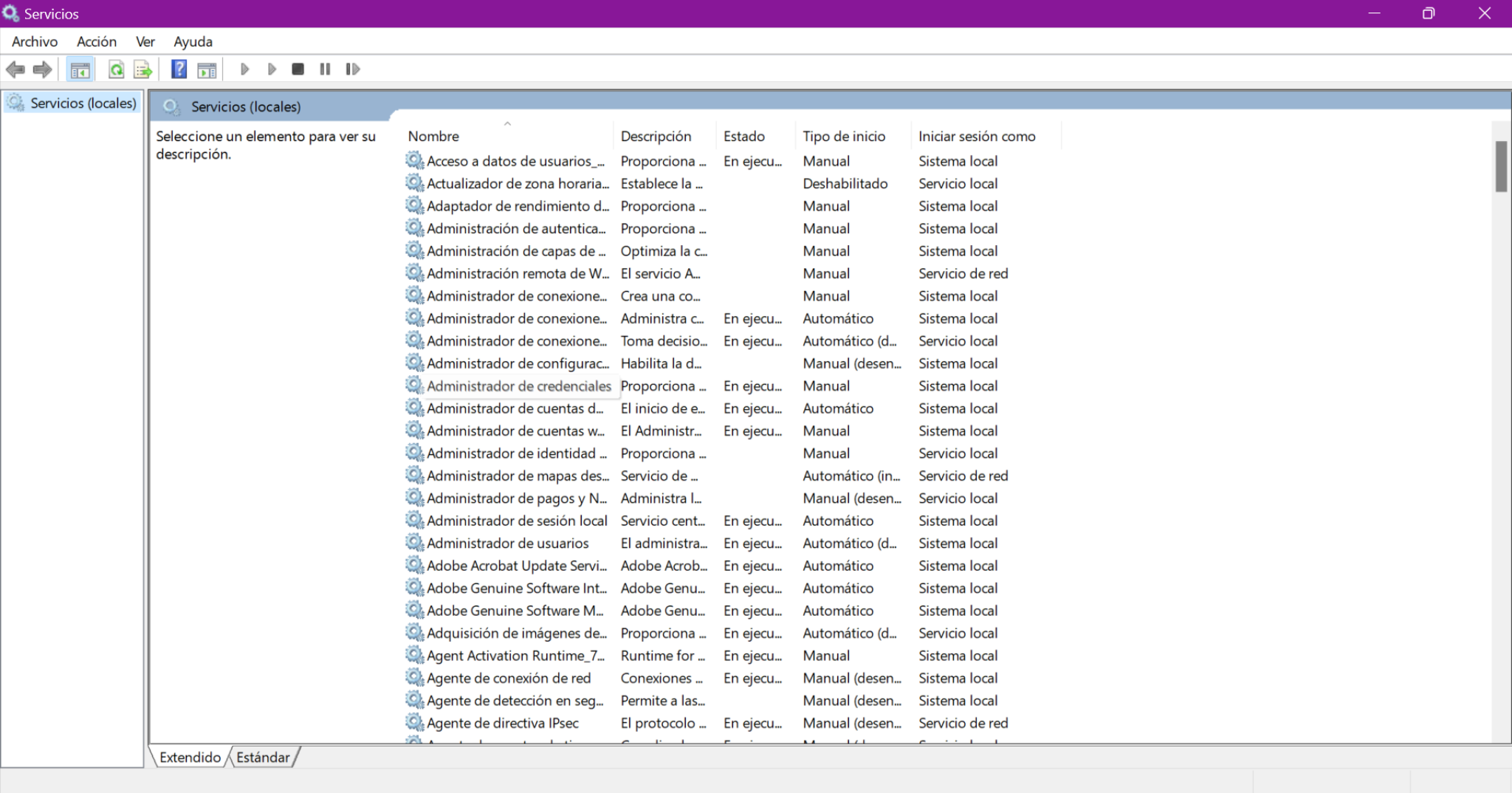Click the vertical scrollbar thumb
The width and height of the screenshot is (1512, 793).
coord(1501,166)
